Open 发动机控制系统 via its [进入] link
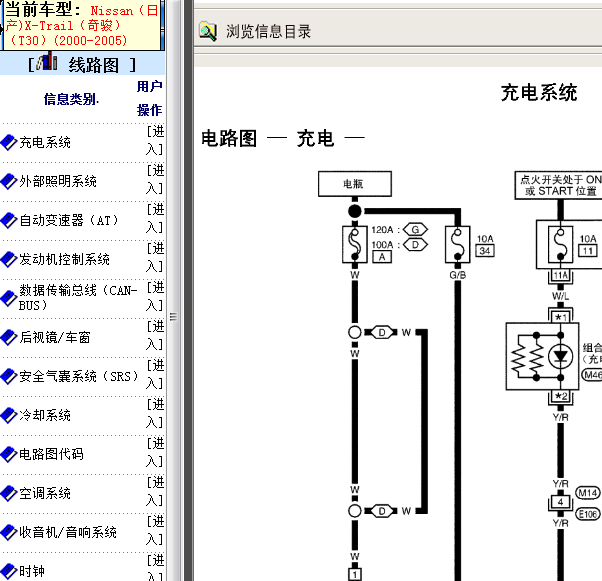 [x=155, y=257]
